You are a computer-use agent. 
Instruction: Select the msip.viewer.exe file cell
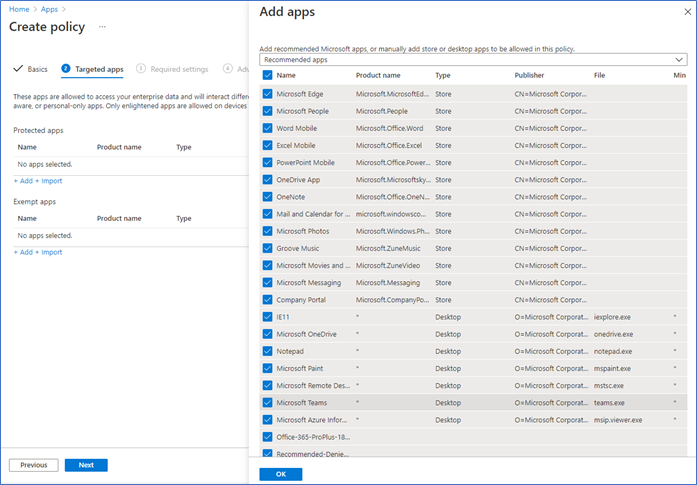point(618,420)
